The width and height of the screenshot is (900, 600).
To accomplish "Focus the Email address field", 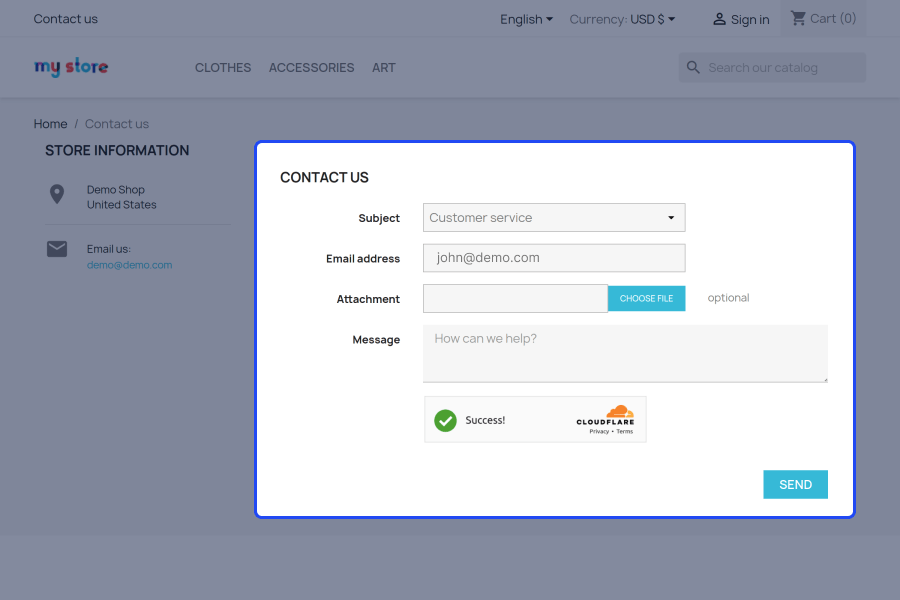I will pos(554,258).
